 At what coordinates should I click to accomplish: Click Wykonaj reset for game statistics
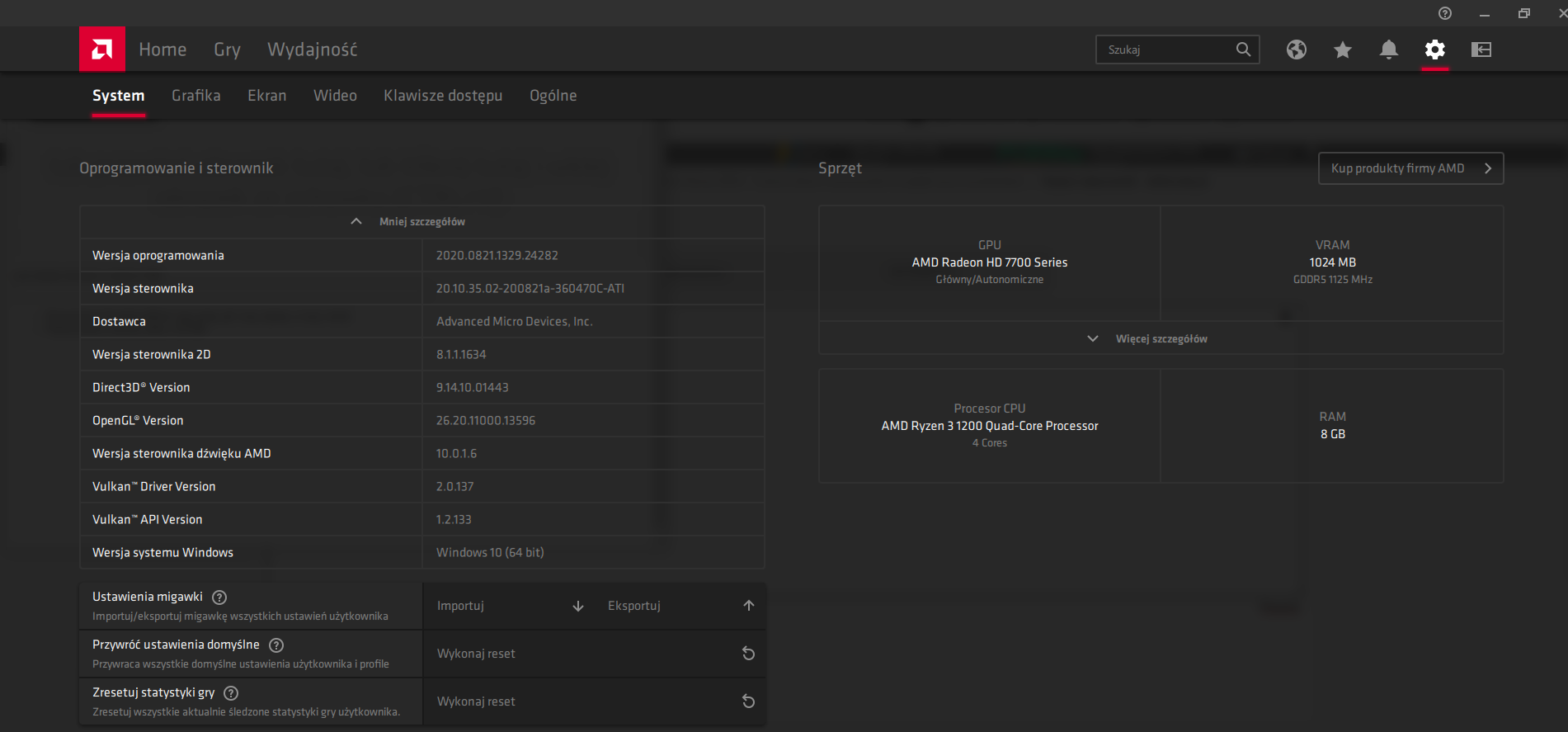pyautogui.click(x=594, y=701)
